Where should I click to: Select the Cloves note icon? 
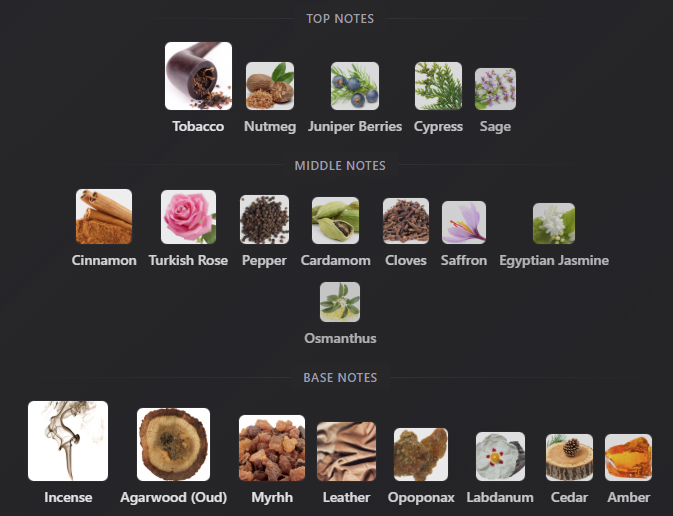pos(406,221)
